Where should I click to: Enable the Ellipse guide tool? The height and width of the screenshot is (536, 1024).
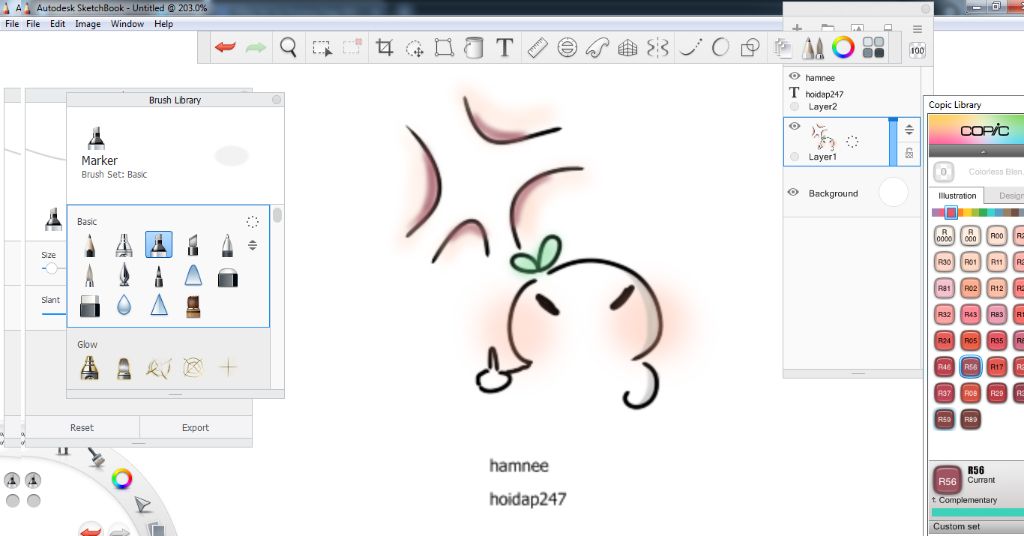click(x=567, y=48)
